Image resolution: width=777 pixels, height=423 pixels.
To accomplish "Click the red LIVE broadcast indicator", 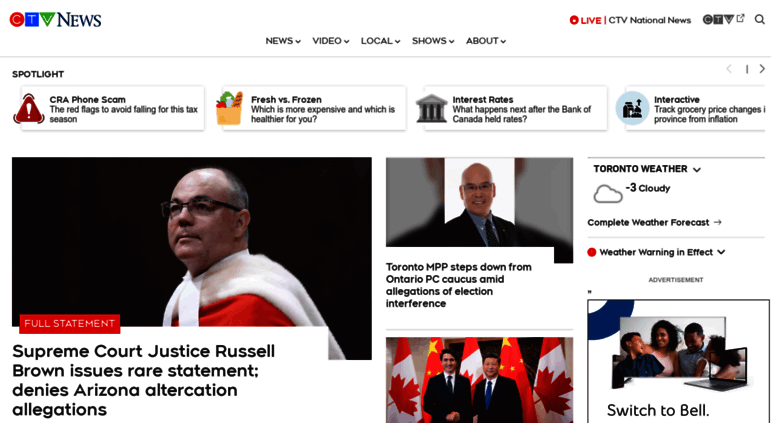I will point(585,20).
